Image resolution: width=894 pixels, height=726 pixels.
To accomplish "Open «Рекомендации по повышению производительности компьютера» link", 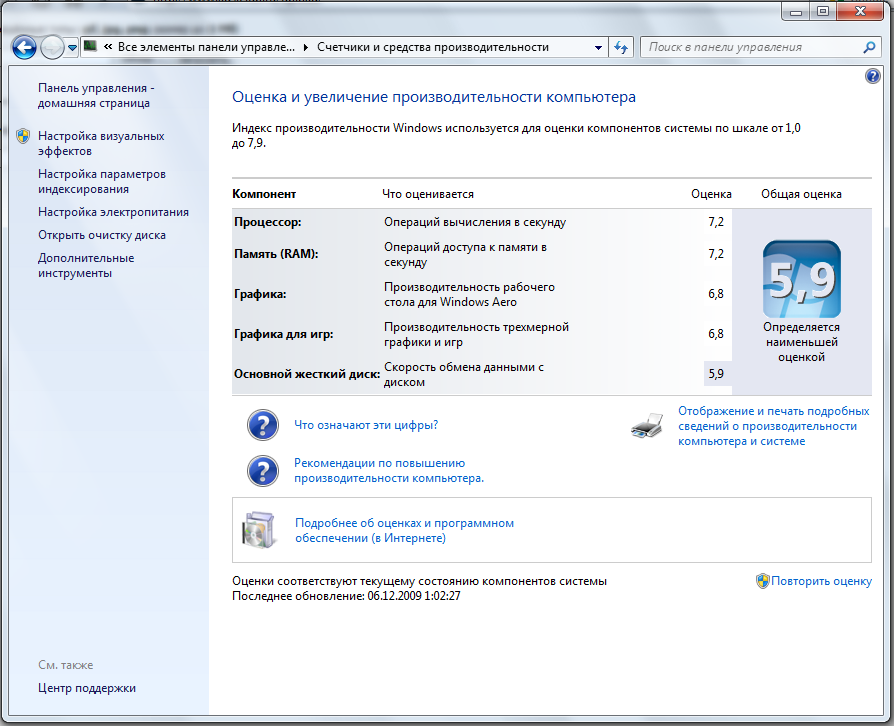I will (x=389, y=471).
